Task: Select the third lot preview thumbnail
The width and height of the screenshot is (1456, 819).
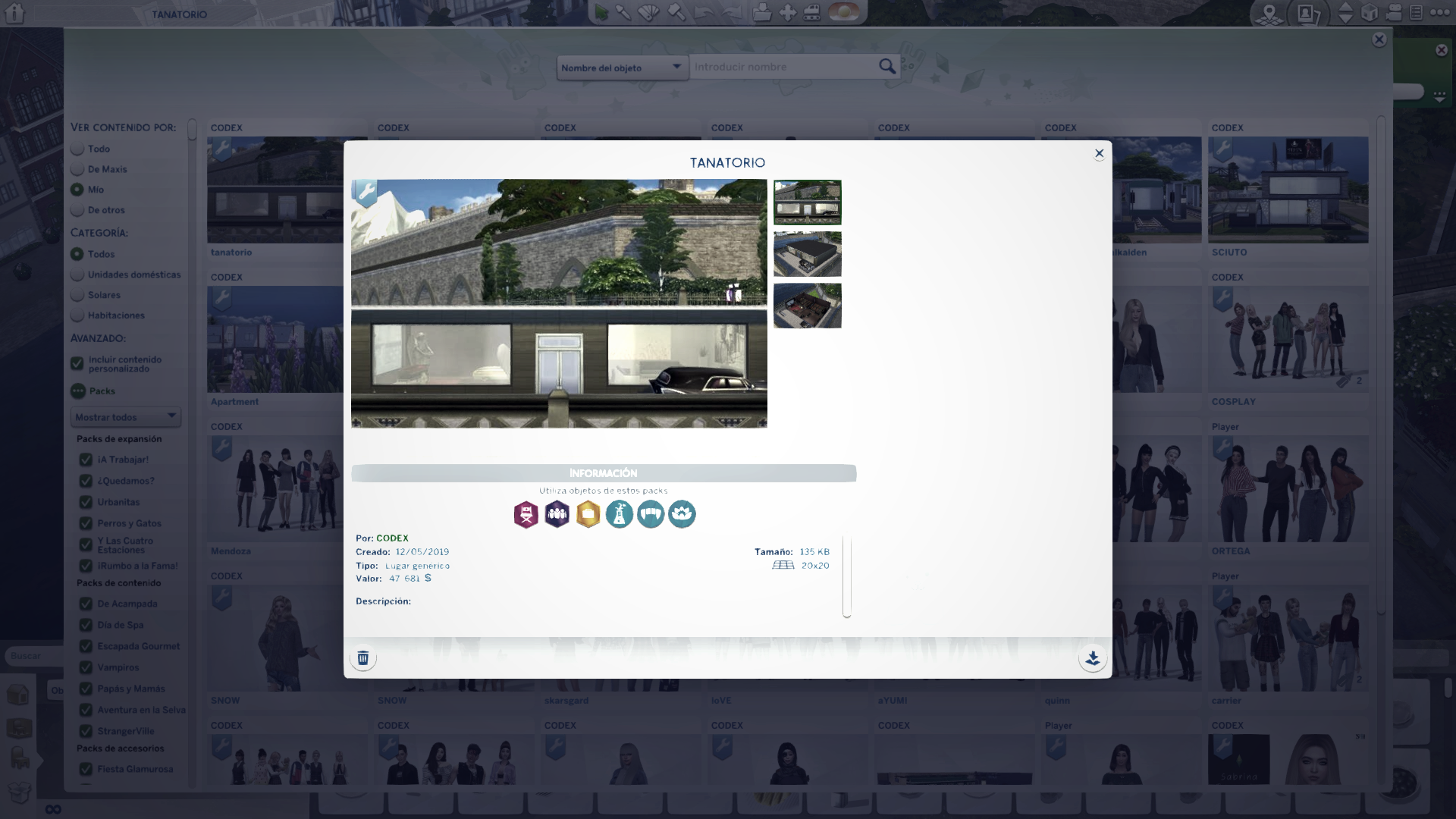Action: pos(808,306)
